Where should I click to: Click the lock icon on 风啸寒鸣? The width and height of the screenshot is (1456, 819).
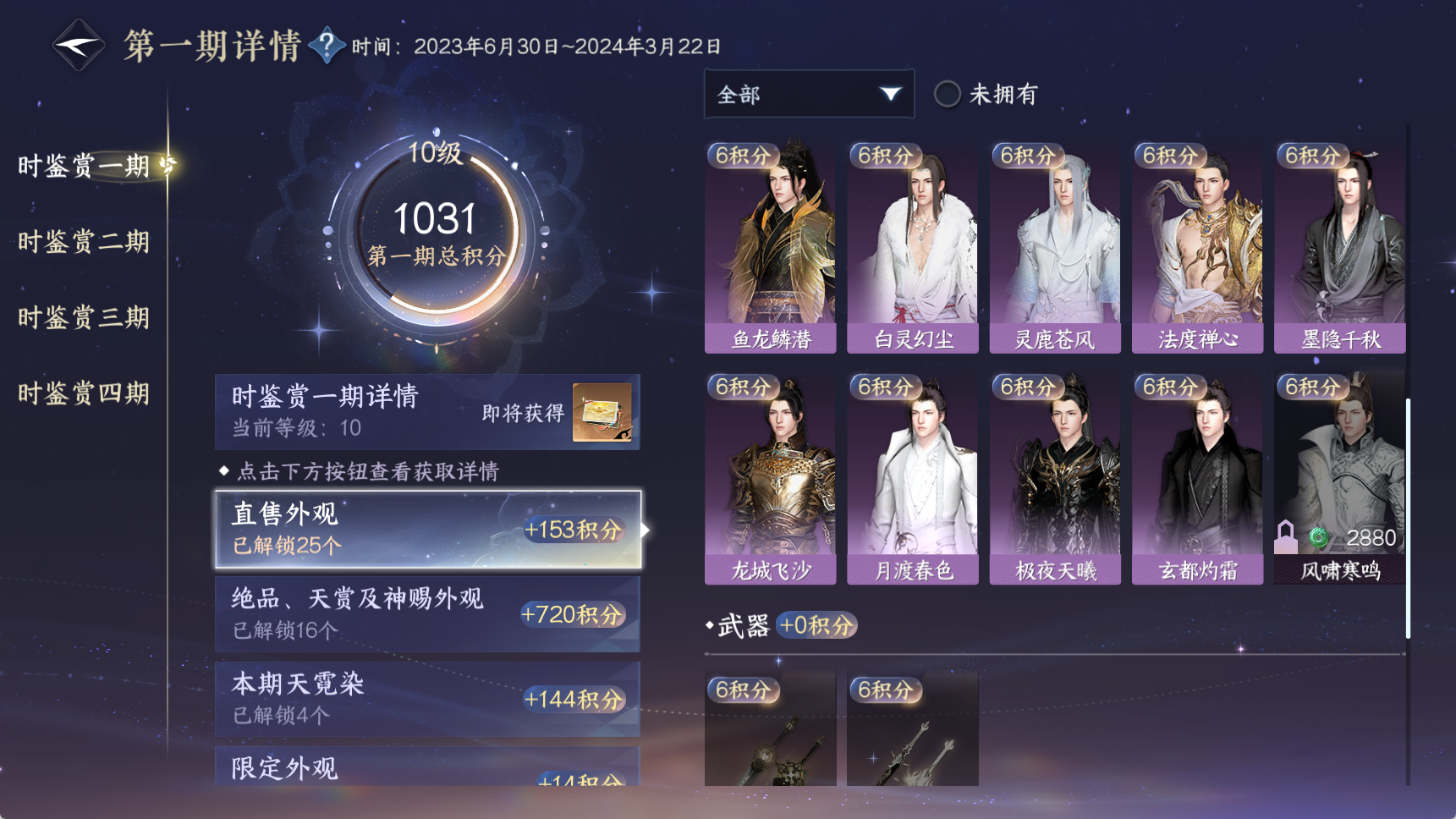click(1286, 536)
